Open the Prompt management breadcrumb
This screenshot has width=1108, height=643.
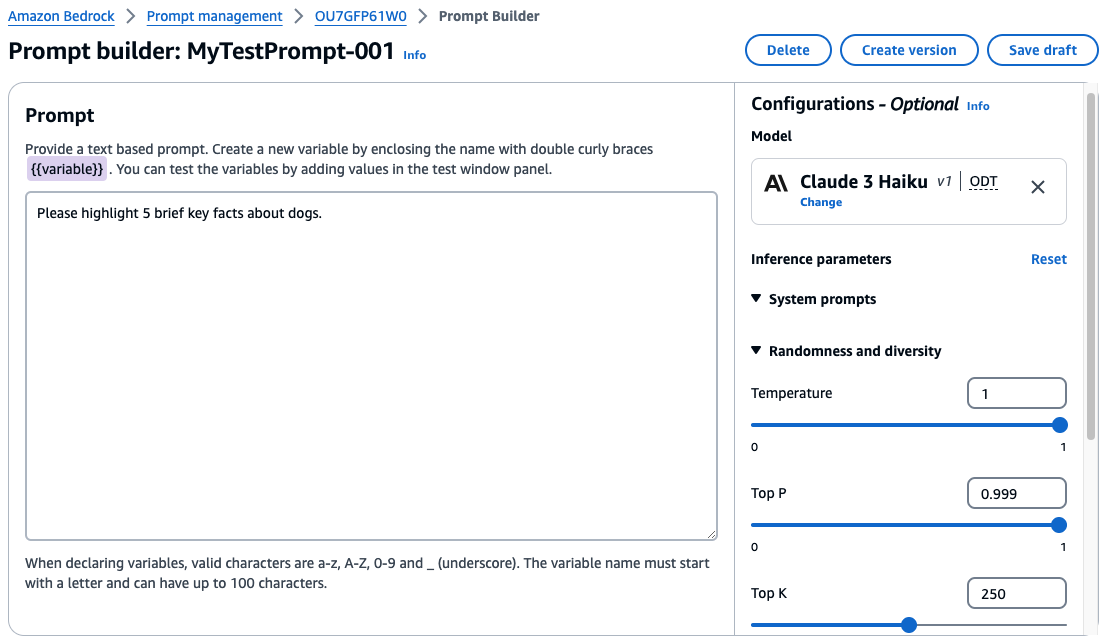tap(214, 16)
